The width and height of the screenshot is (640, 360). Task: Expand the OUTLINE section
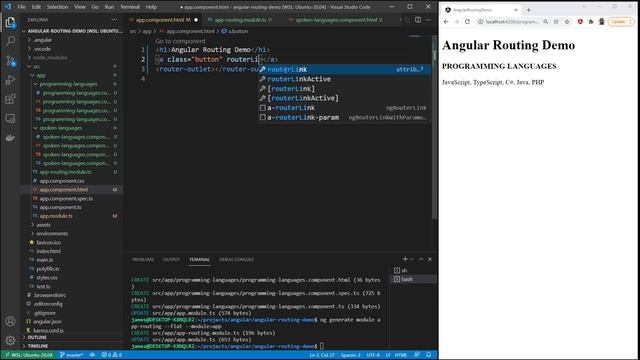(x=37, y=338)
